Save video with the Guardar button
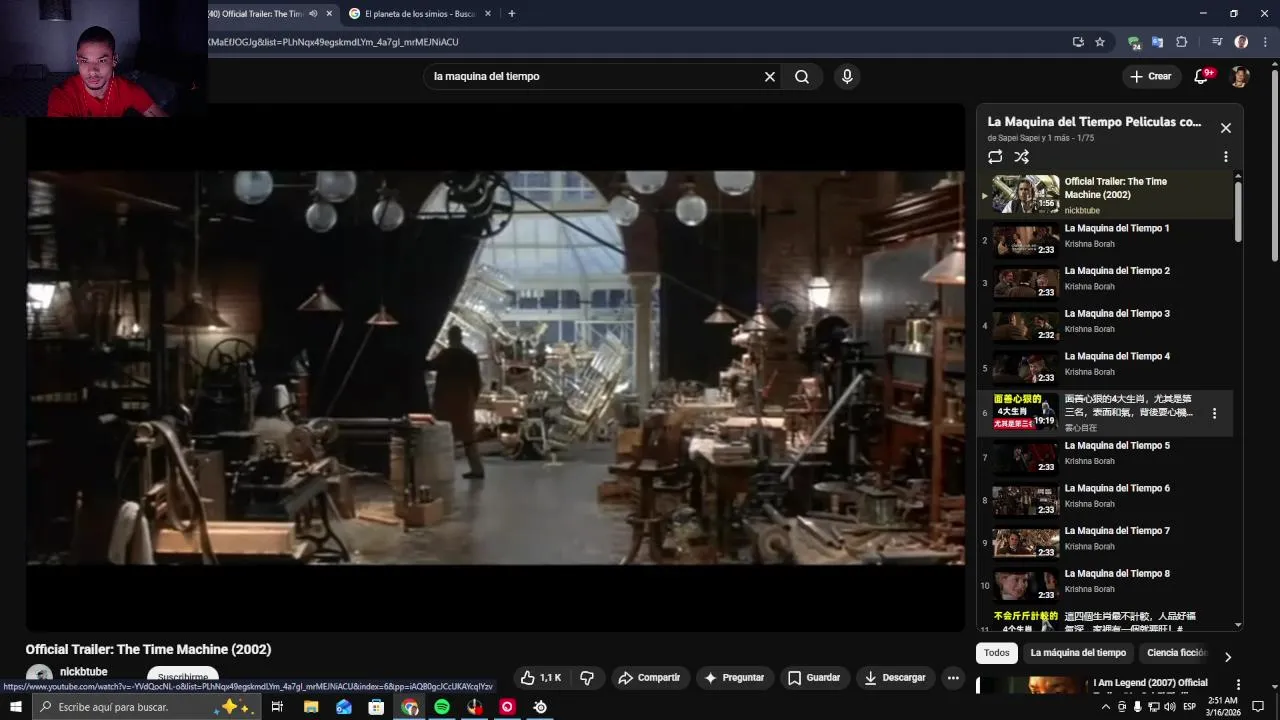 point(814,678)
